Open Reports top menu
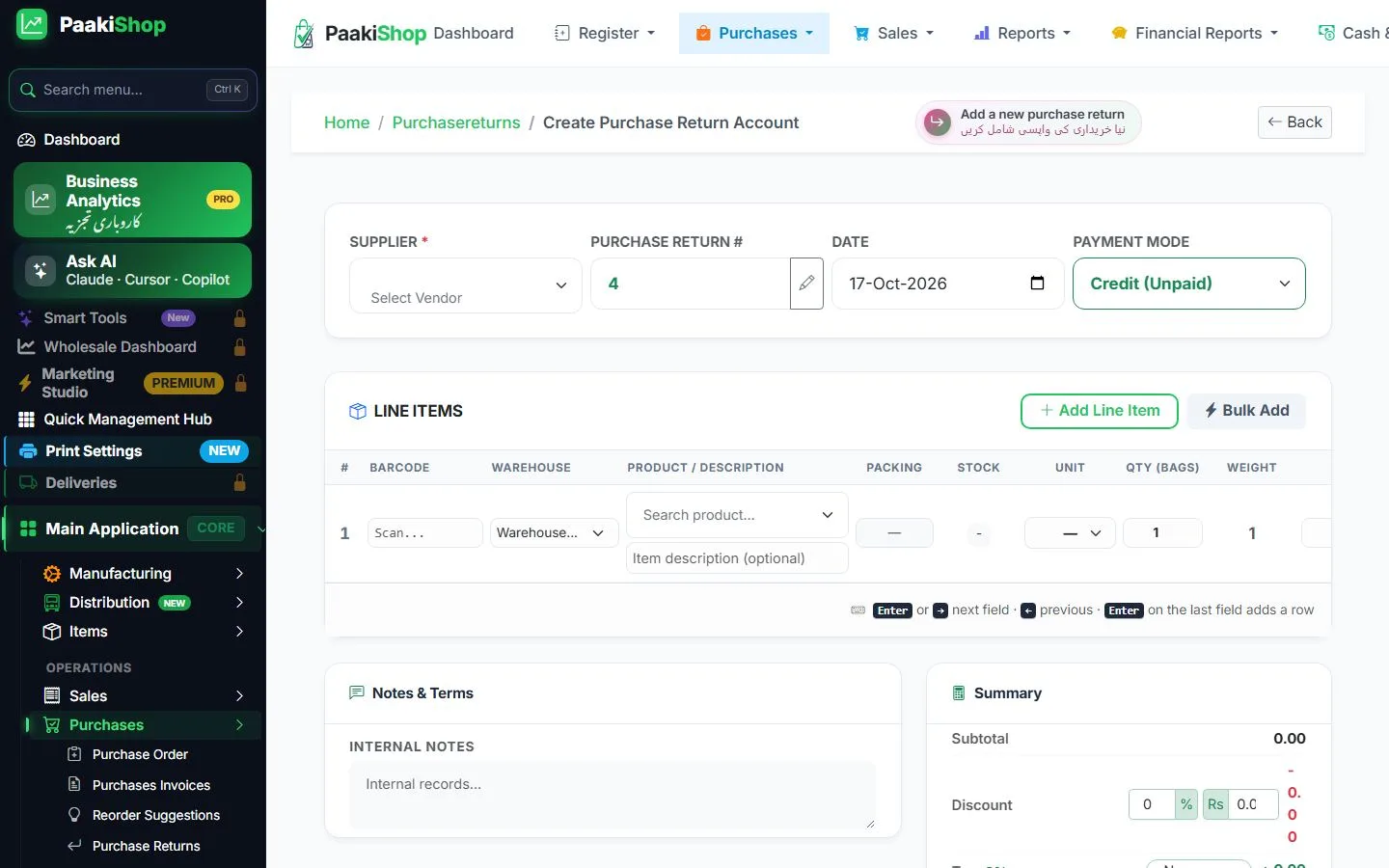Screen dimensions: 1389x868 click(1022, 34)
